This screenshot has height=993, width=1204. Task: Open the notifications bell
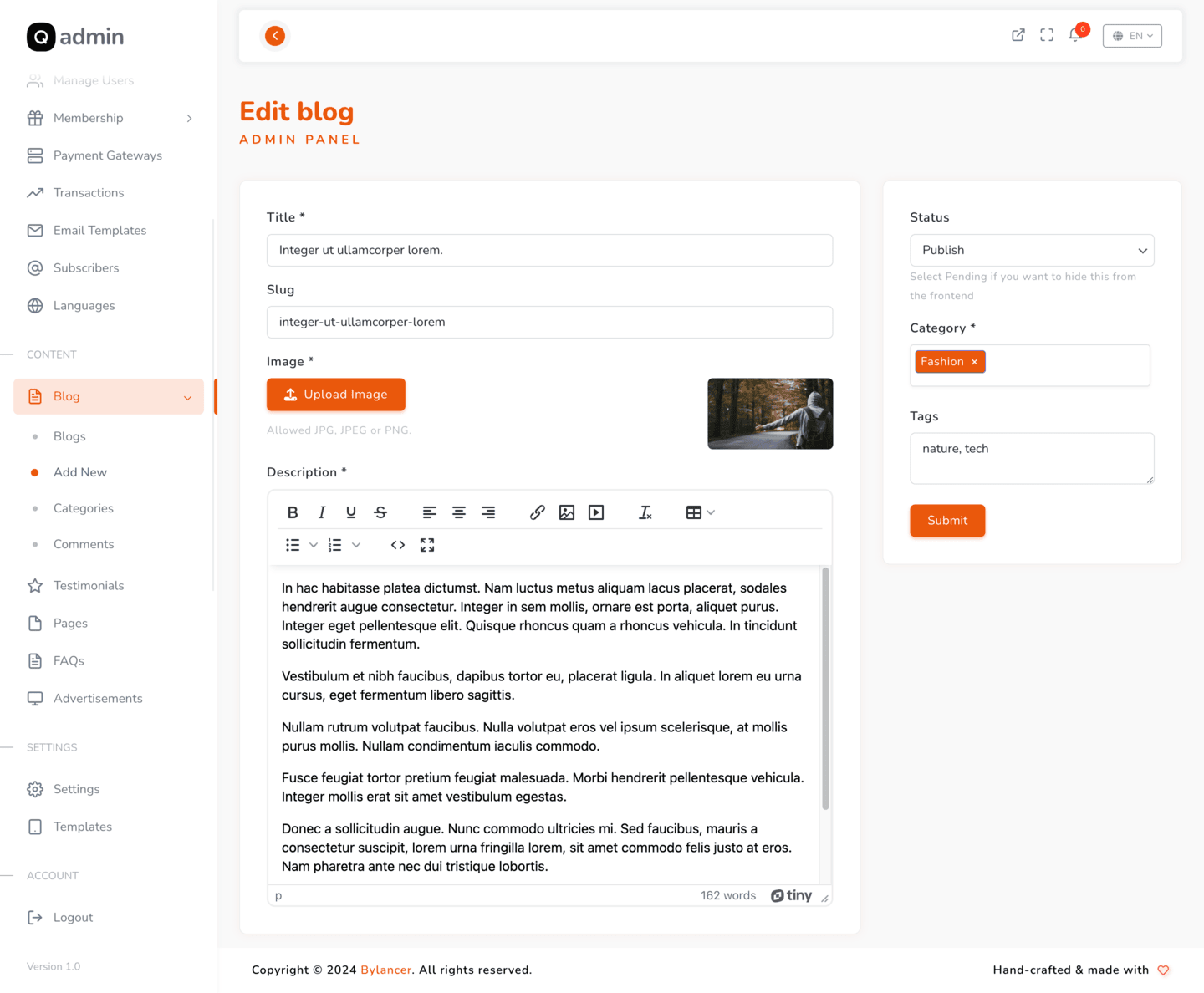(1075, 35)
